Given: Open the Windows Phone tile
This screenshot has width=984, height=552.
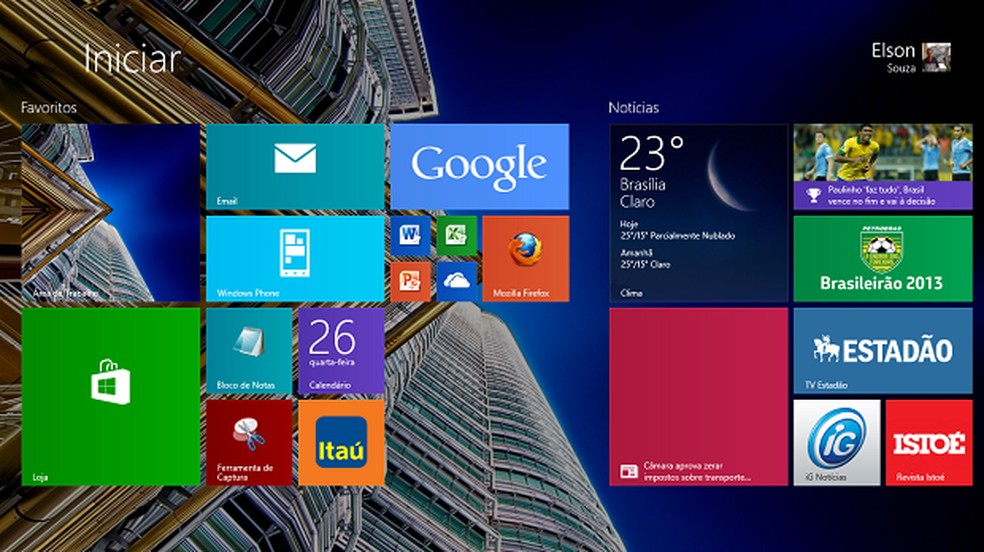Looking at the screenshot, I should 295,258.
